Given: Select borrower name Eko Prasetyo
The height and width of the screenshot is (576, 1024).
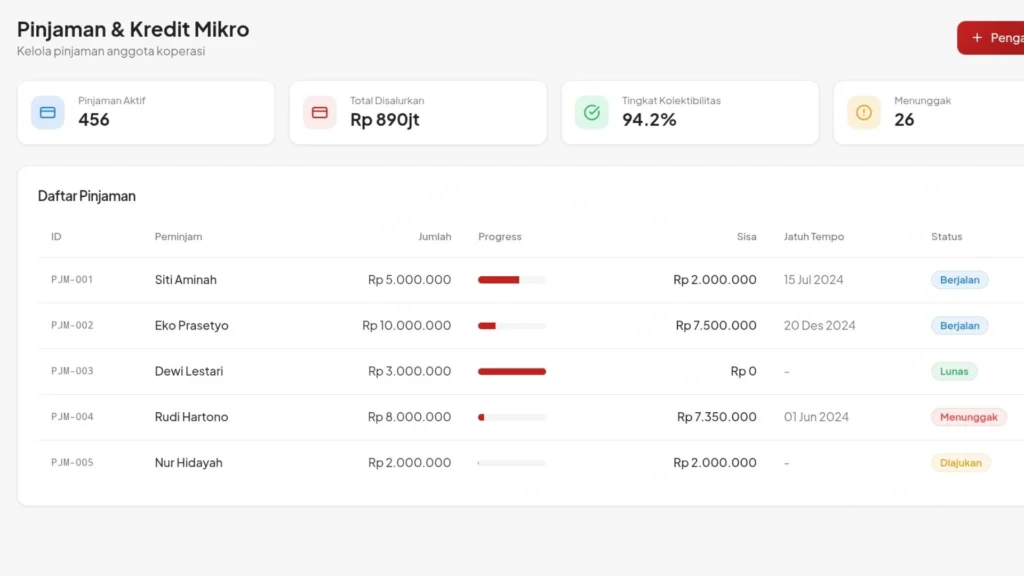Looking at the screenshot, I should (x=193, y=325).
